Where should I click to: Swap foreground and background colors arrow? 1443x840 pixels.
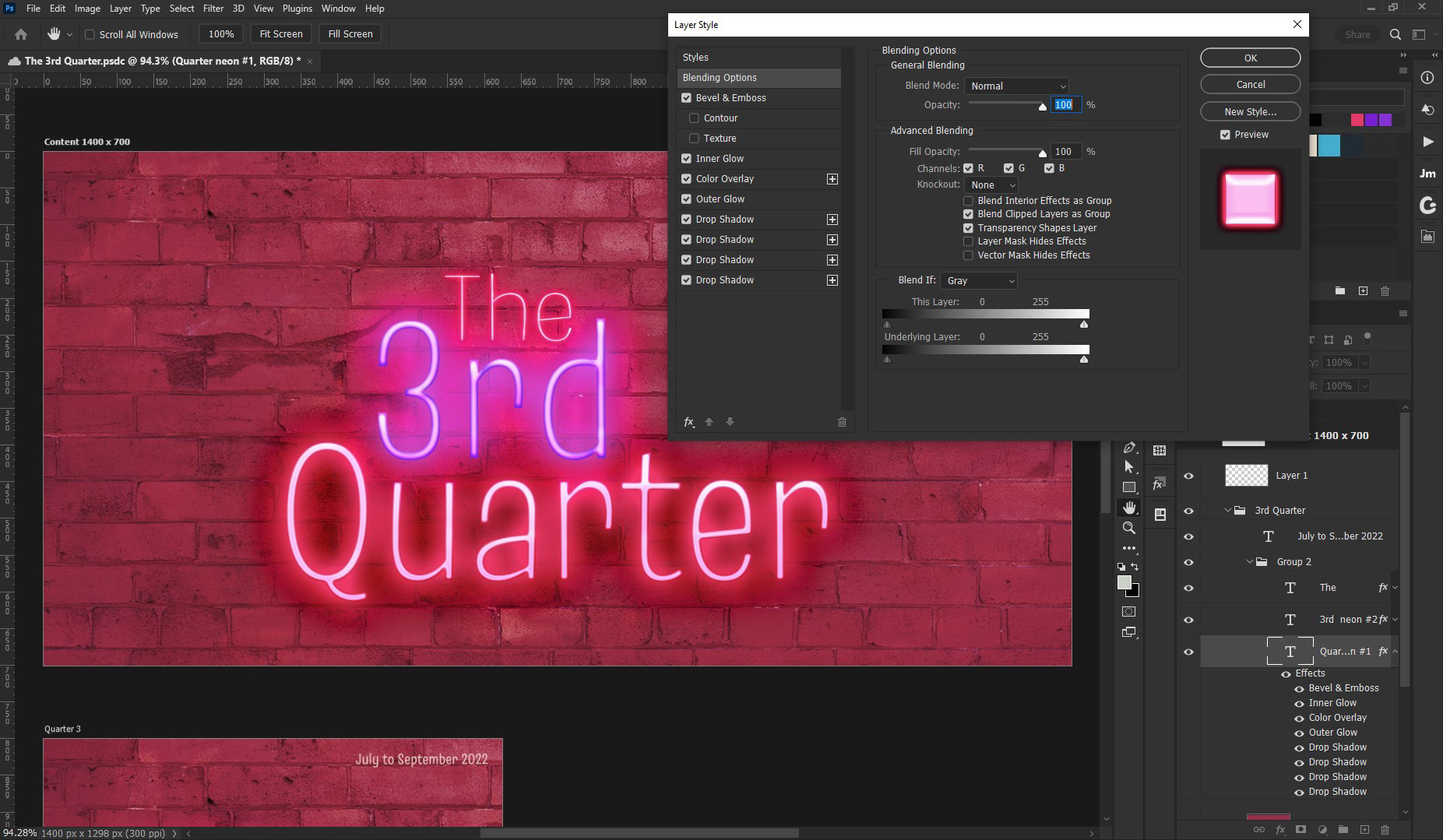tap(1135, 567)
